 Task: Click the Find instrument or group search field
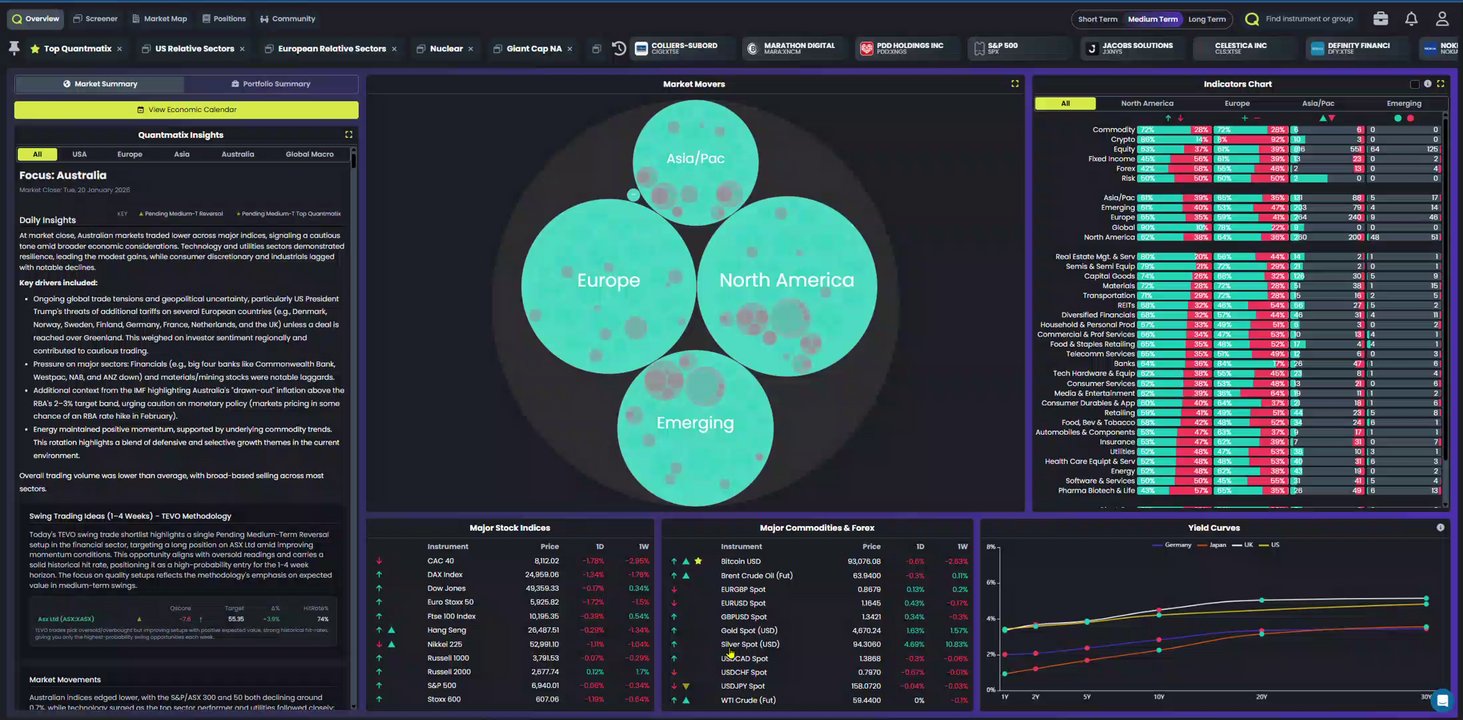tap(1309, 19)
